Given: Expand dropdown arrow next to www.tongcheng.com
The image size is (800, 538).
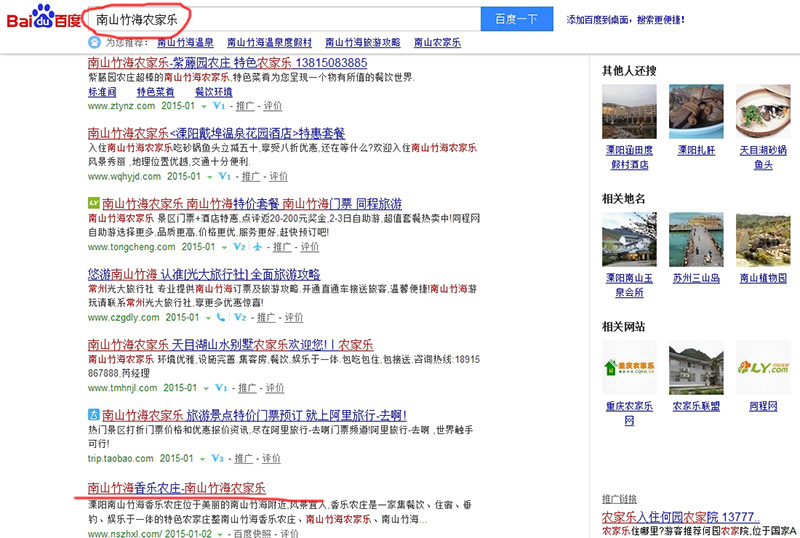Looking at the screenshot, I should click(223, 248).
